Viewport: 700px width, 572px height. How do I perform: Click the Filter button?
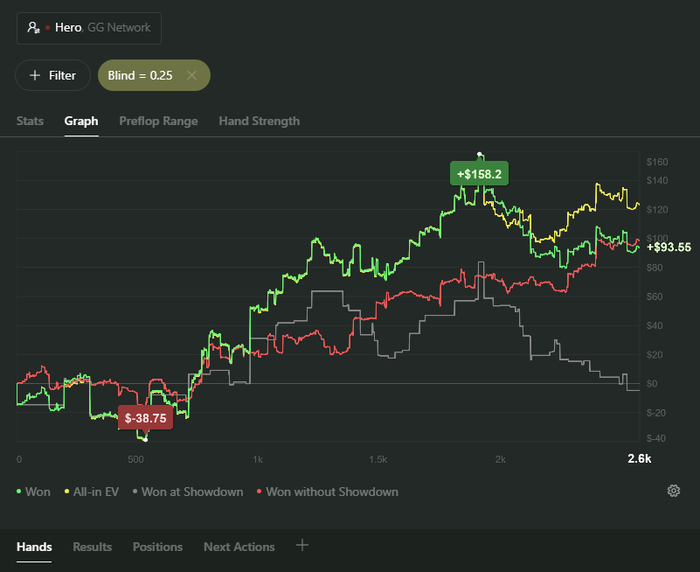click(52, 75)
